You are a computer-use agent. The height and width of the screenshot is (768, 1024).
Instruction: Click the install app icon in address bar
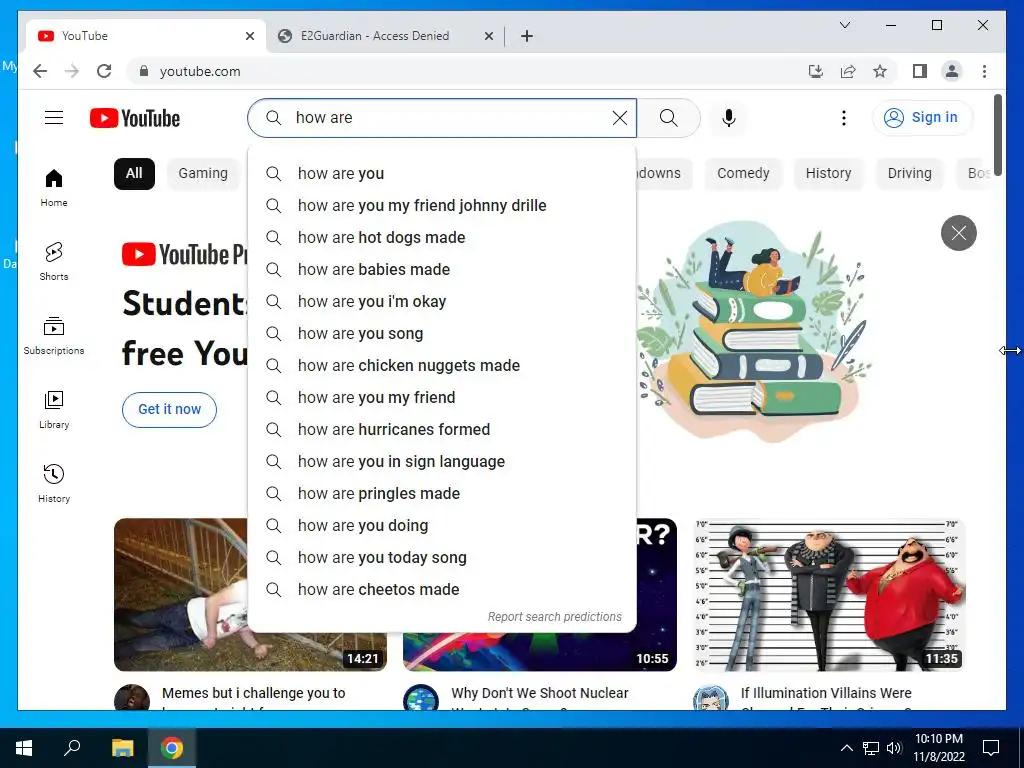point(815,71)
